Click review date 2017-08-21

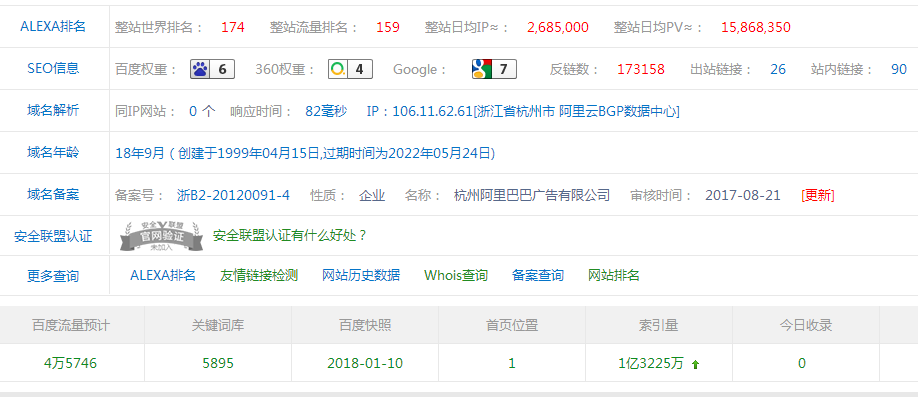pos(743,195)
